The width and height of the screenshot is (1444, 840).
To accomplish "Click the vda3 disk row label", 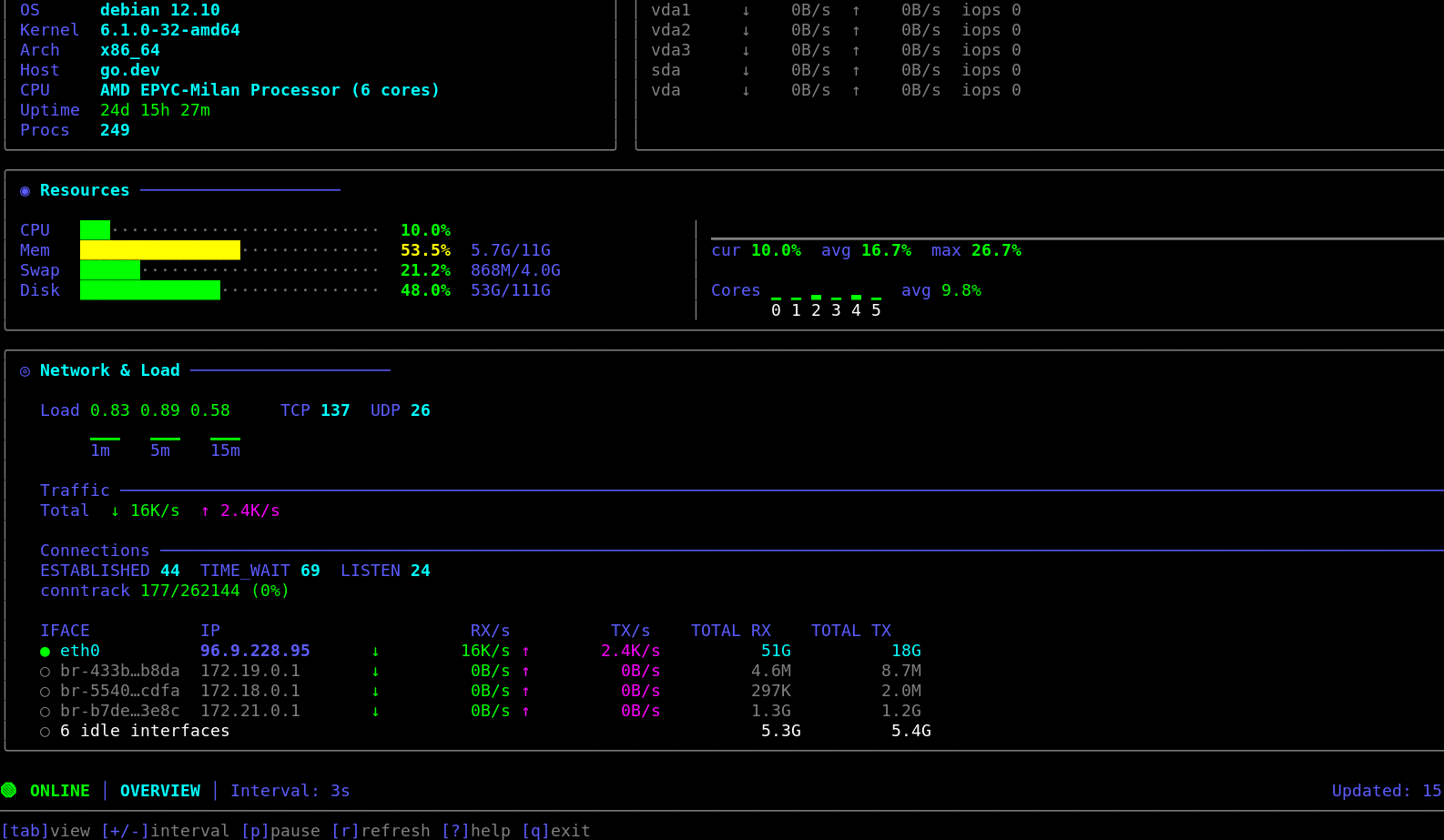I will tap(671, 50).
